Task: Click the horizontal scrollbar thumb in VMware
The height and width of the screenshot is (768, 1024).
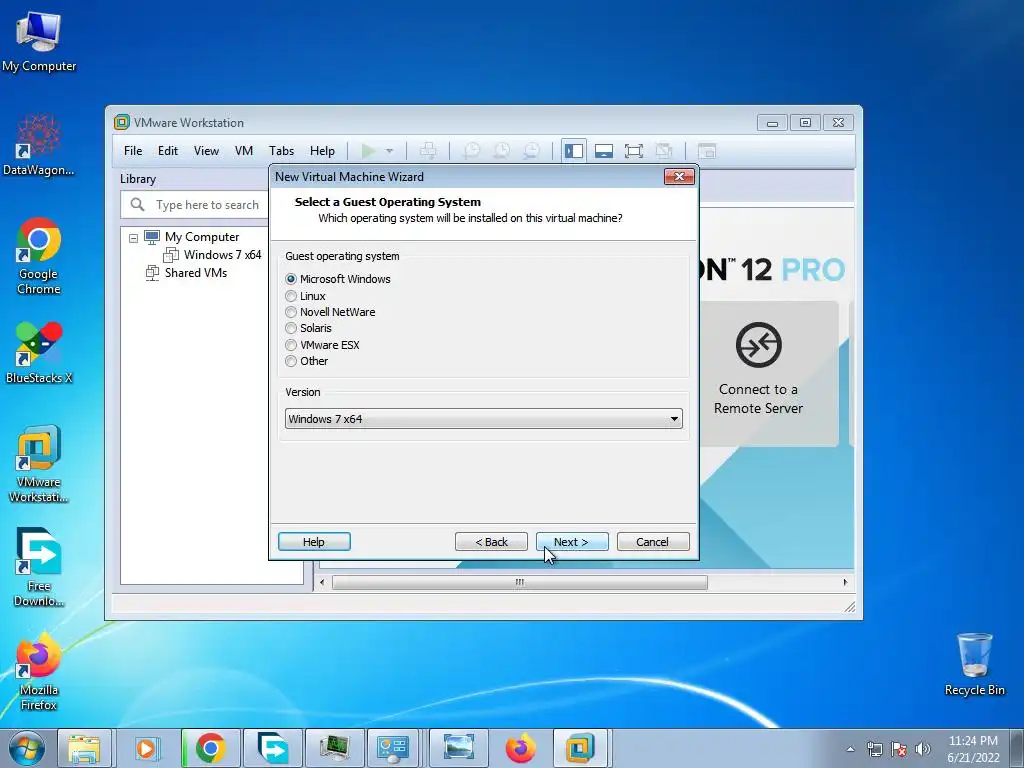Action: pos(520,582)
